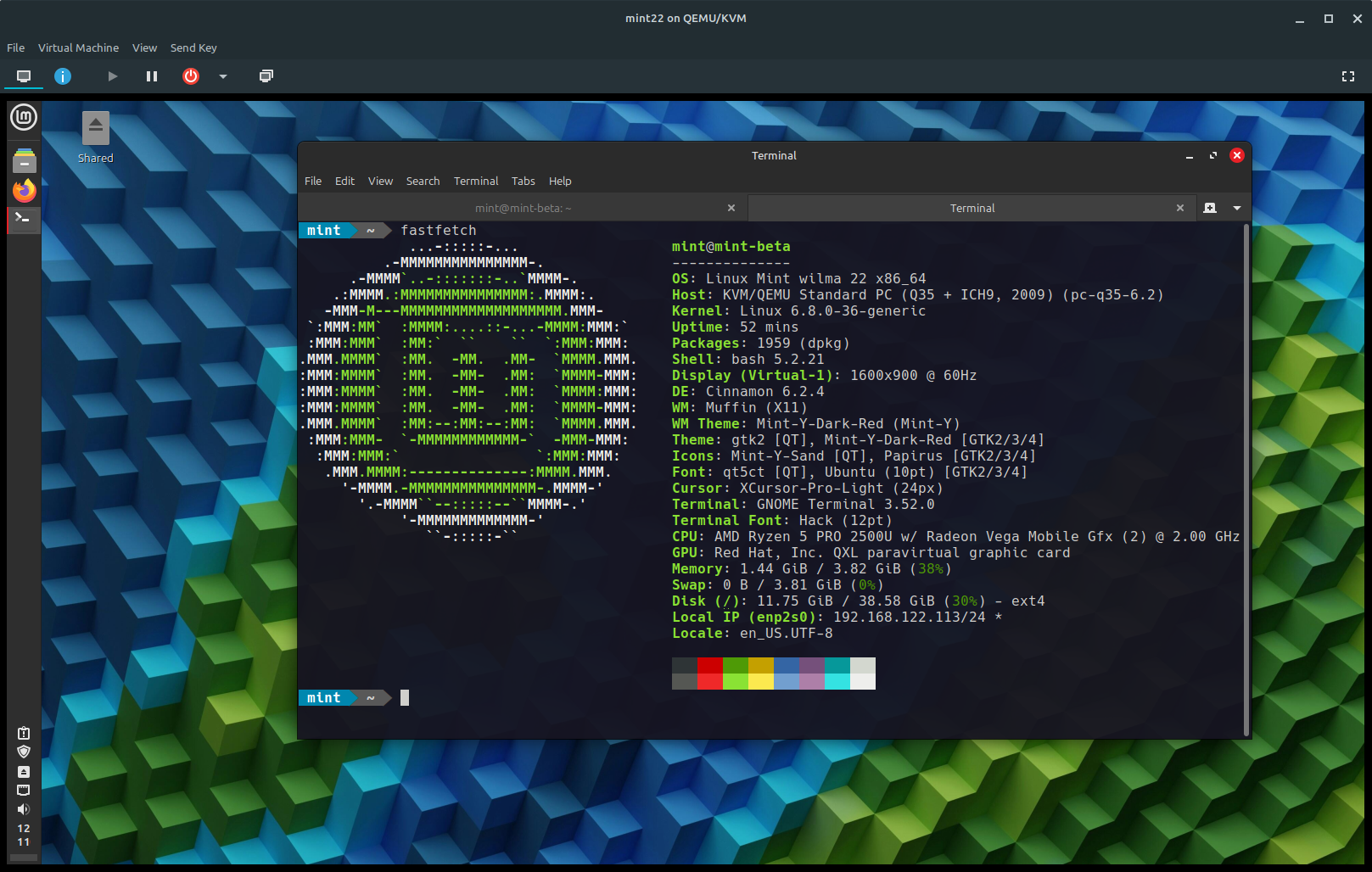Open the virt-manager File menu

click(x=16, y=48)
